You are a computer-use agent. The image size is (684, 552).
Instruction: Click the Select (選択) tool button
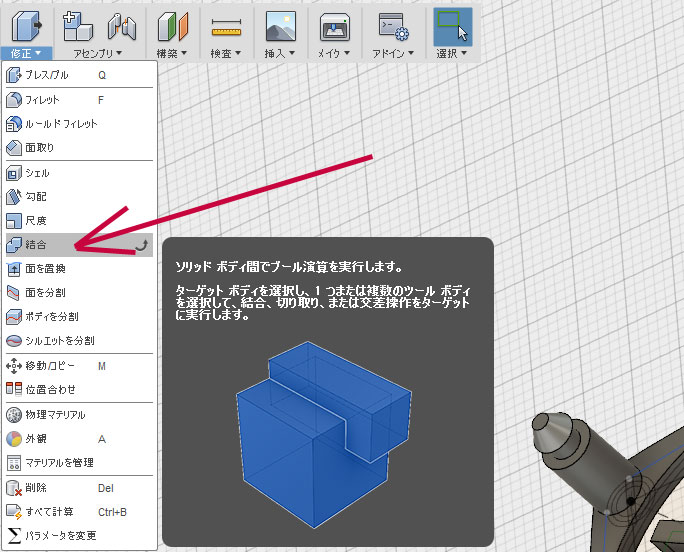pyautogui.click(x=452, y=28)
